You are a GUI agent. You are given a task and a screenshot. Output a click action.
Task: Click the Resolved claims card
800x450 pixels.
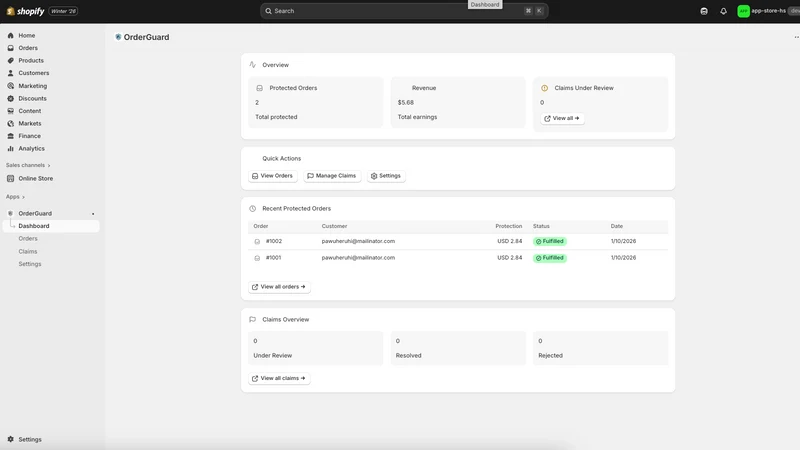pyautogui.click(x=458, y=348)
